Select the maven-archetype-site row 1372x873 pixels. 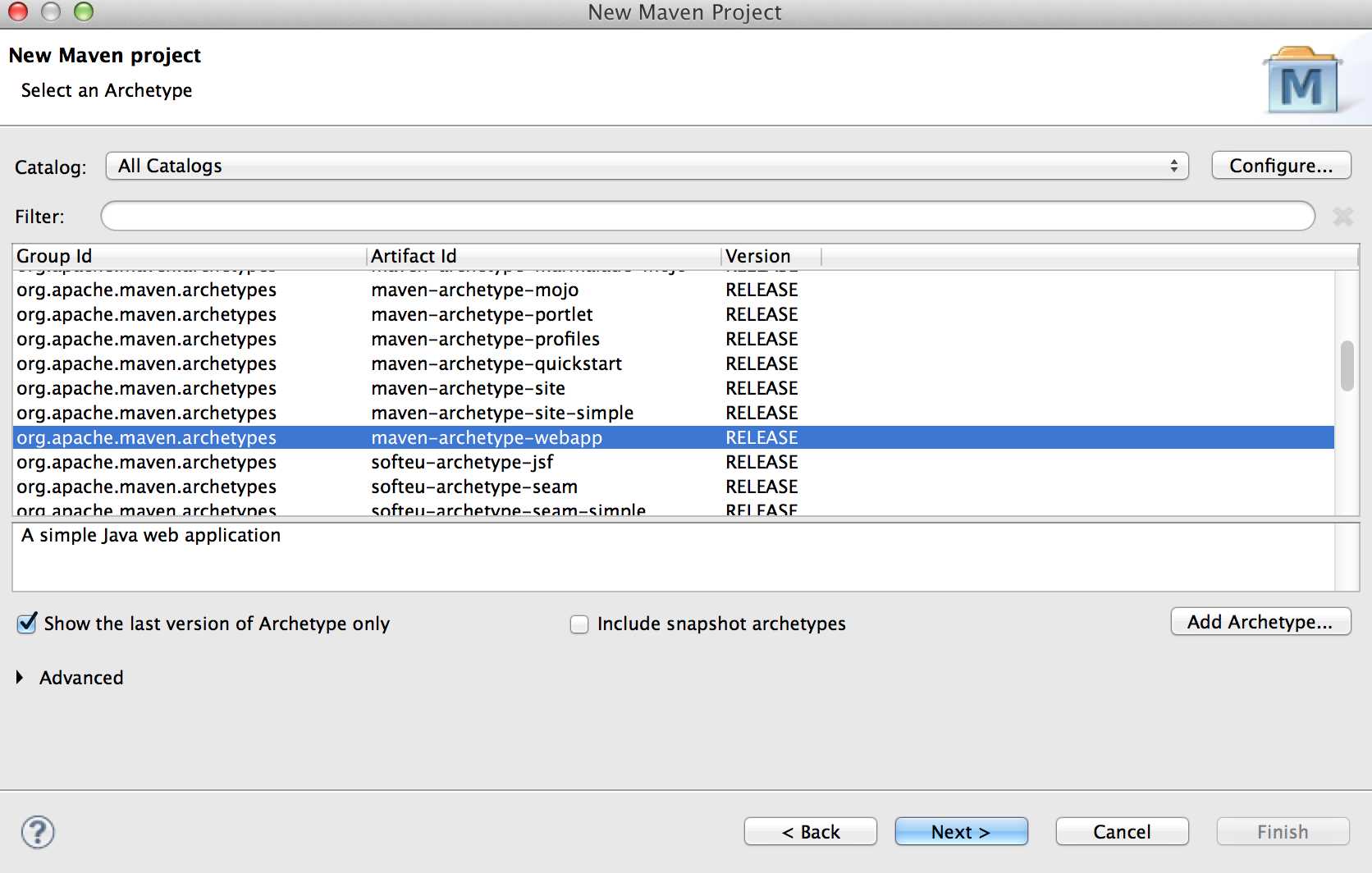click(674, 388)
